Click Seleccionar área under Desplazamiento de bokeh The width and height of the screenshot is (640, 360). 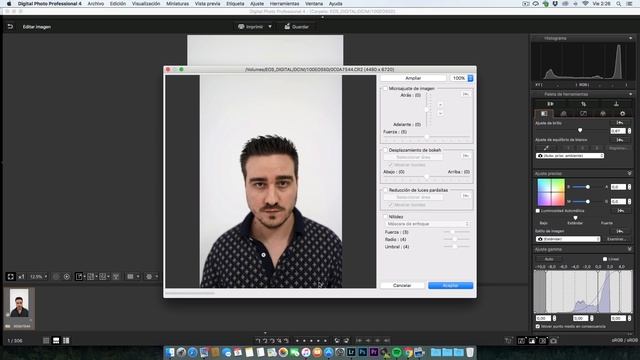point(413,157)
